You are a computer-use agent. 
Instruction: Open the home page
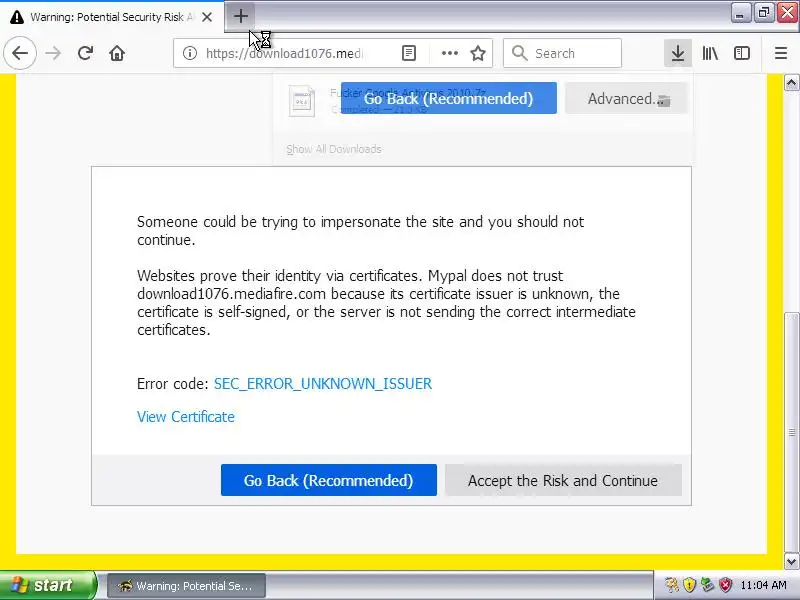(x=117, y=53)
